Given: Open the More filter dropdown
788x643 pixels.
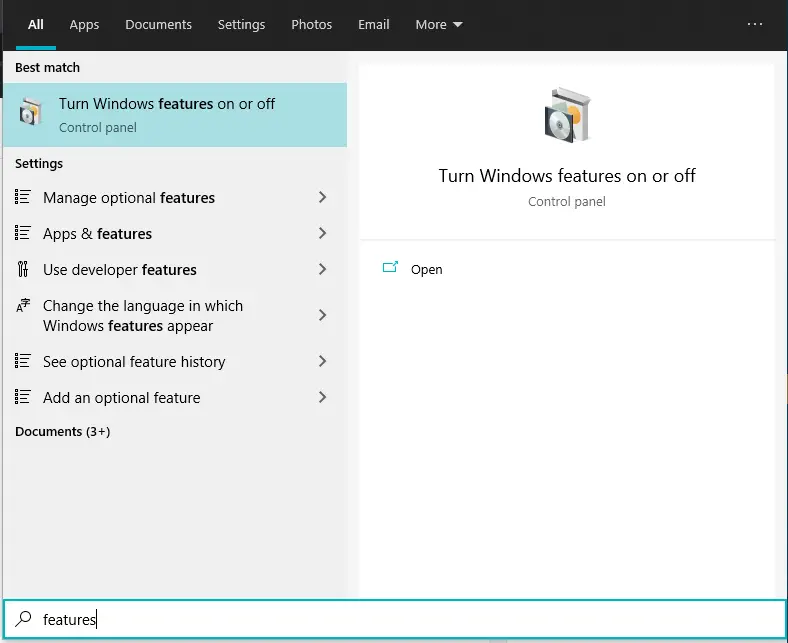Looking at the screenshot, I should coord(439,25).
